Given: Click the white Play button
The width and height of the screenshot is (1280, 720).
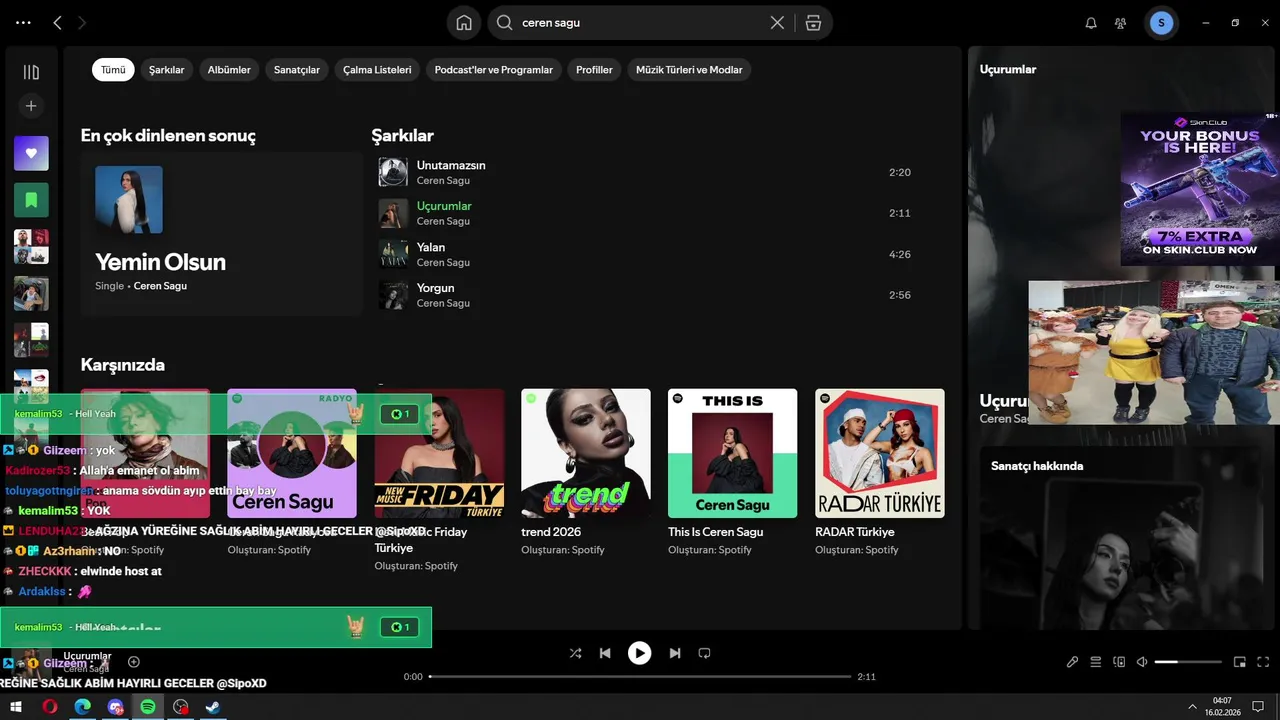Looking at the screenshot, I should point(639,653).
